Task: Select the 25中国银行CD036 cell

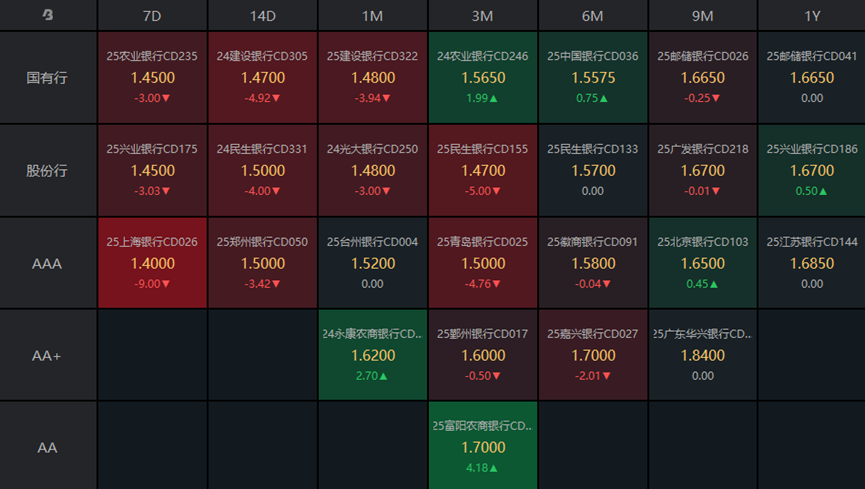Action: pos(592,77)
